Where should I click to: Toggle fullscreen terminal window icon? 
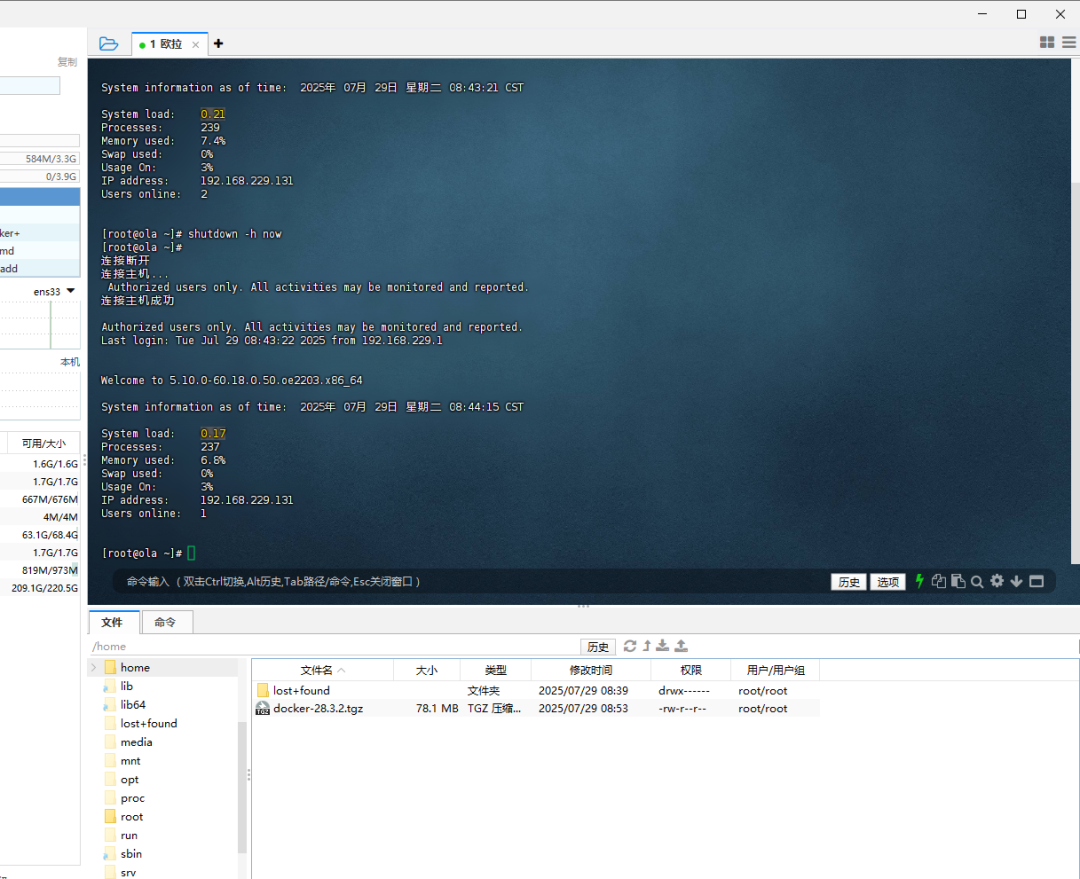point(1036,581)
